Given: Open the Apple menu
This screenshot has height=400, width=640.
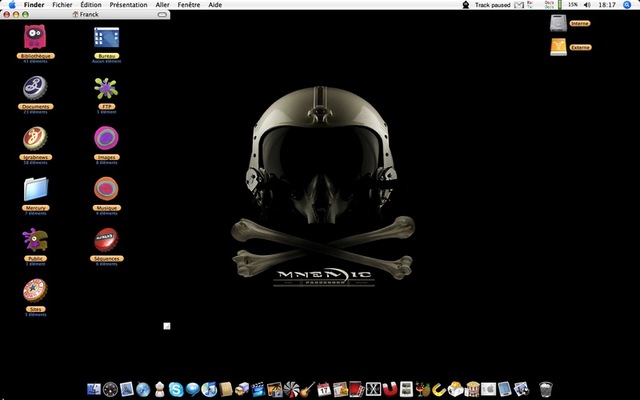Looking at the screenshot, I should point(12,5).
